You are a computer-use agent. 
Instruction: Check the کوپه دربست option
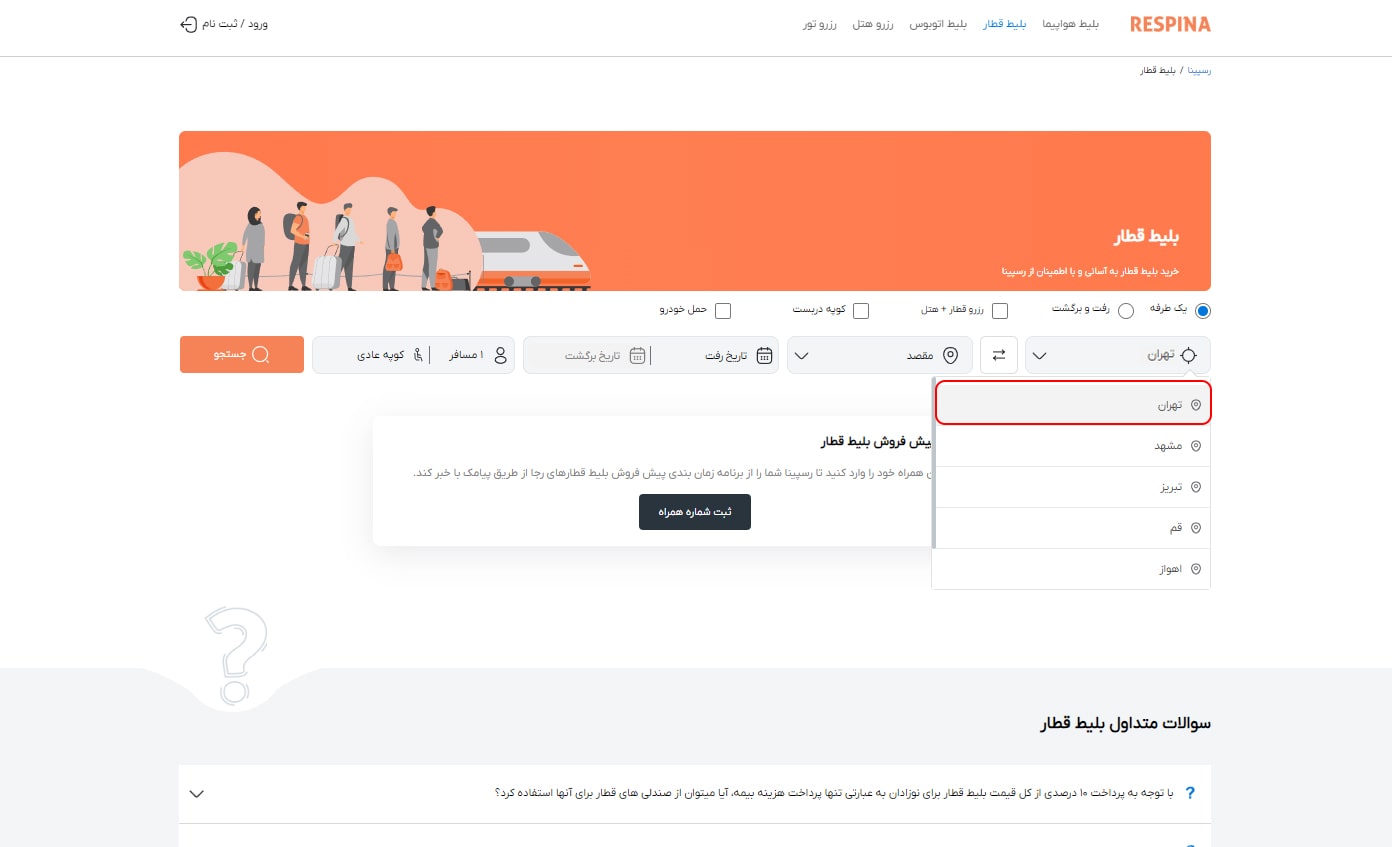[861, 311]
